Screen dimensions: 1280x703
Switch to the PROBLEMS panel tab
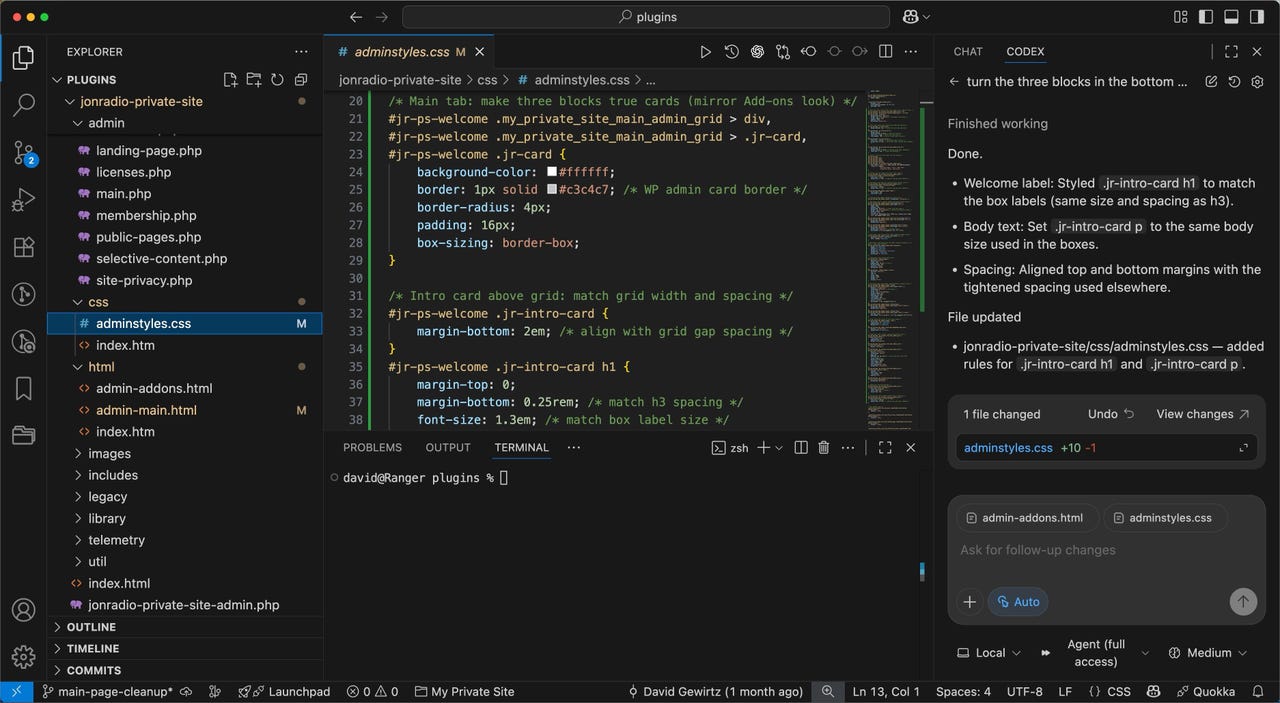click(372, 448)
